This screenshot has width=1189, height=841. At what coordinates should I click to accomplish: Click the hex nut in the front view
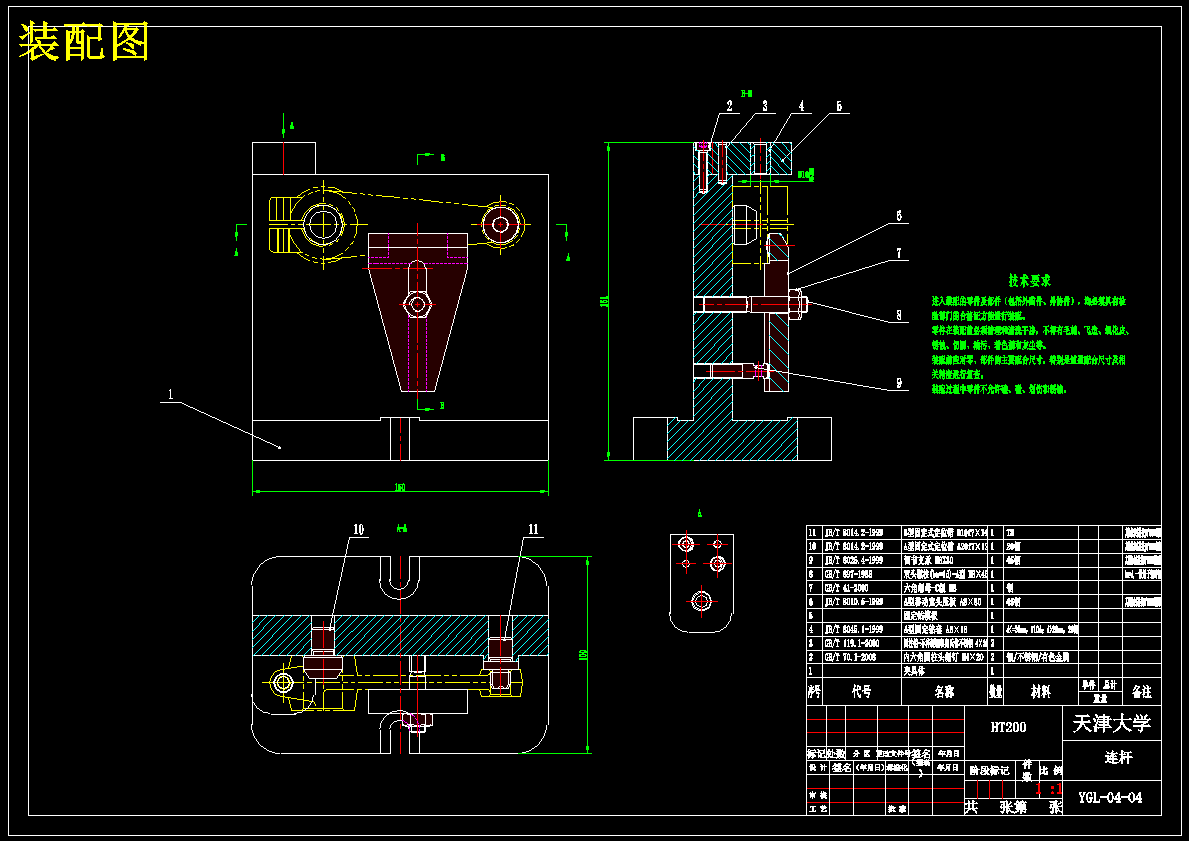pos(416,305)
